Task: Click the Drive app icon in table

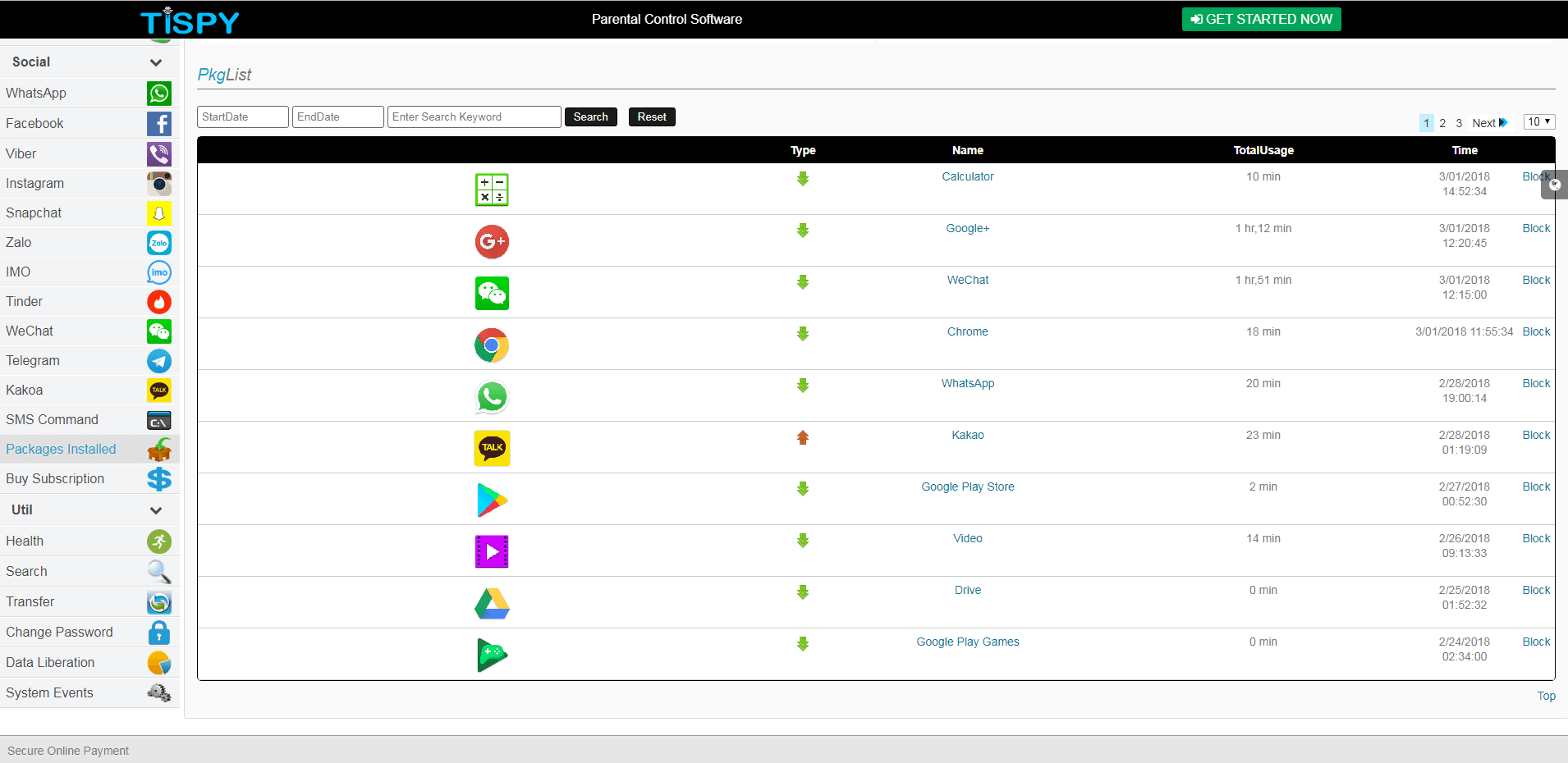Action: point(492,604)
